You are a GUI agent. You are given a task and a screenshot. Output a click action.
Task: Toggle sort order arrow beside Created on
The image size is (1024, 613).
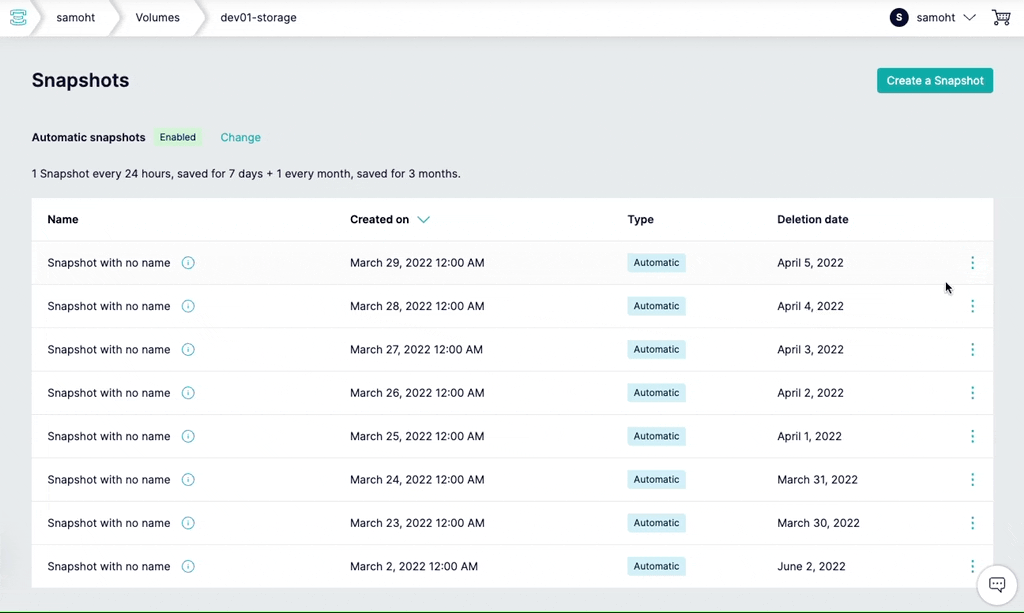tap(424, 220)
